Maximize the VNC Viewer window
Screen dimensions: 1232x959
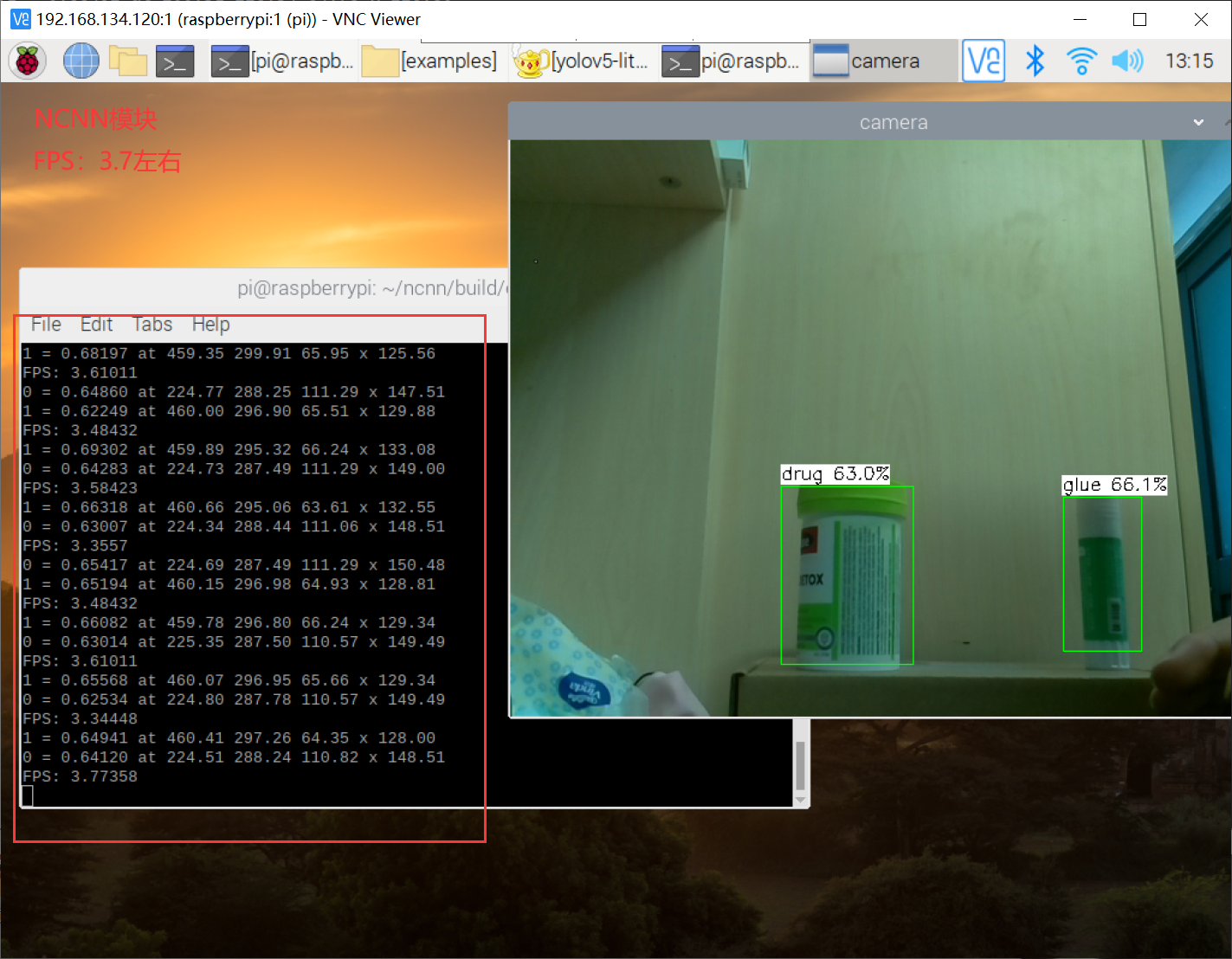click(x=1139, y=19)
